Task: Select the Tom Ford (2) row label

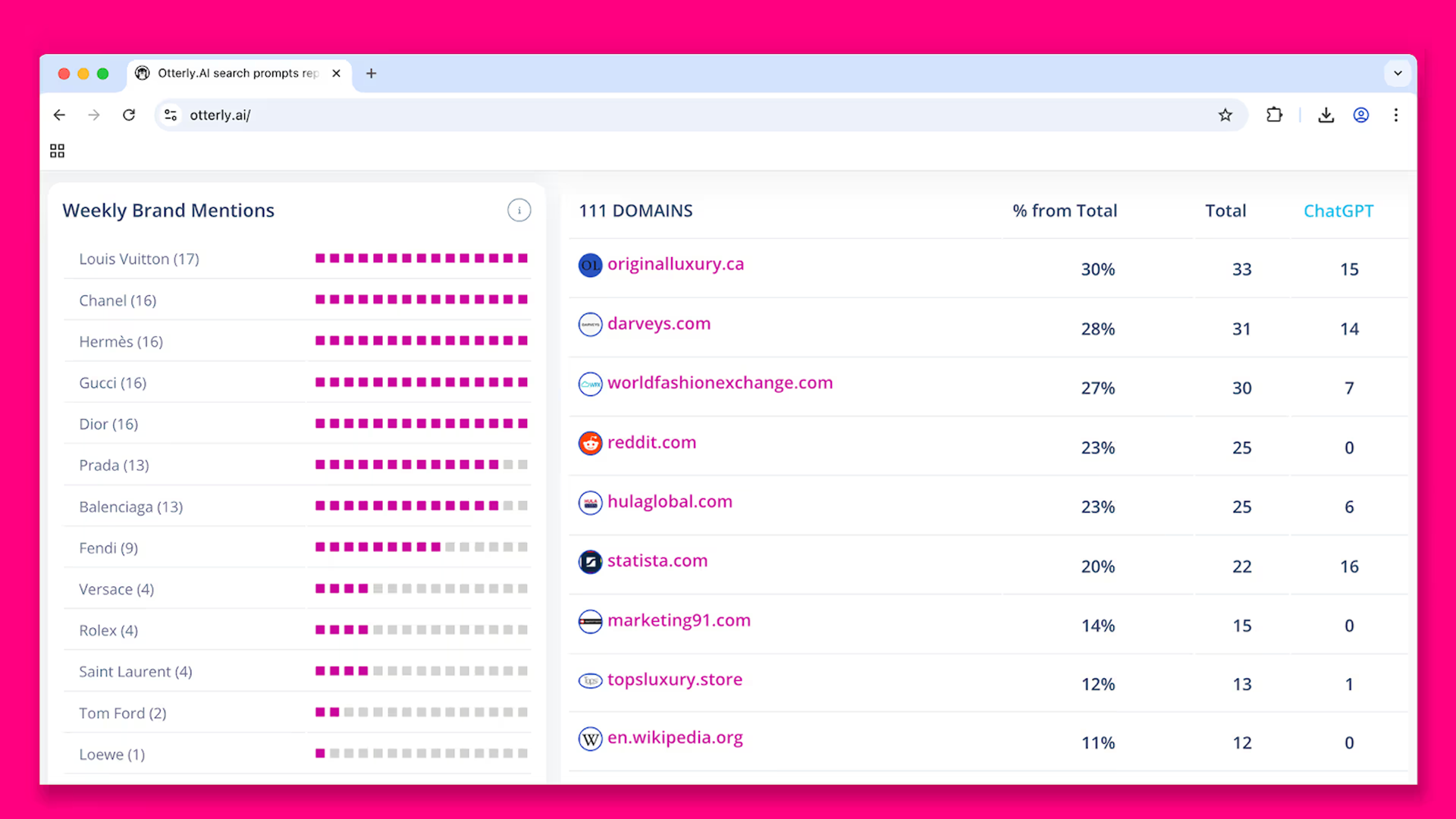Action: 122,713
